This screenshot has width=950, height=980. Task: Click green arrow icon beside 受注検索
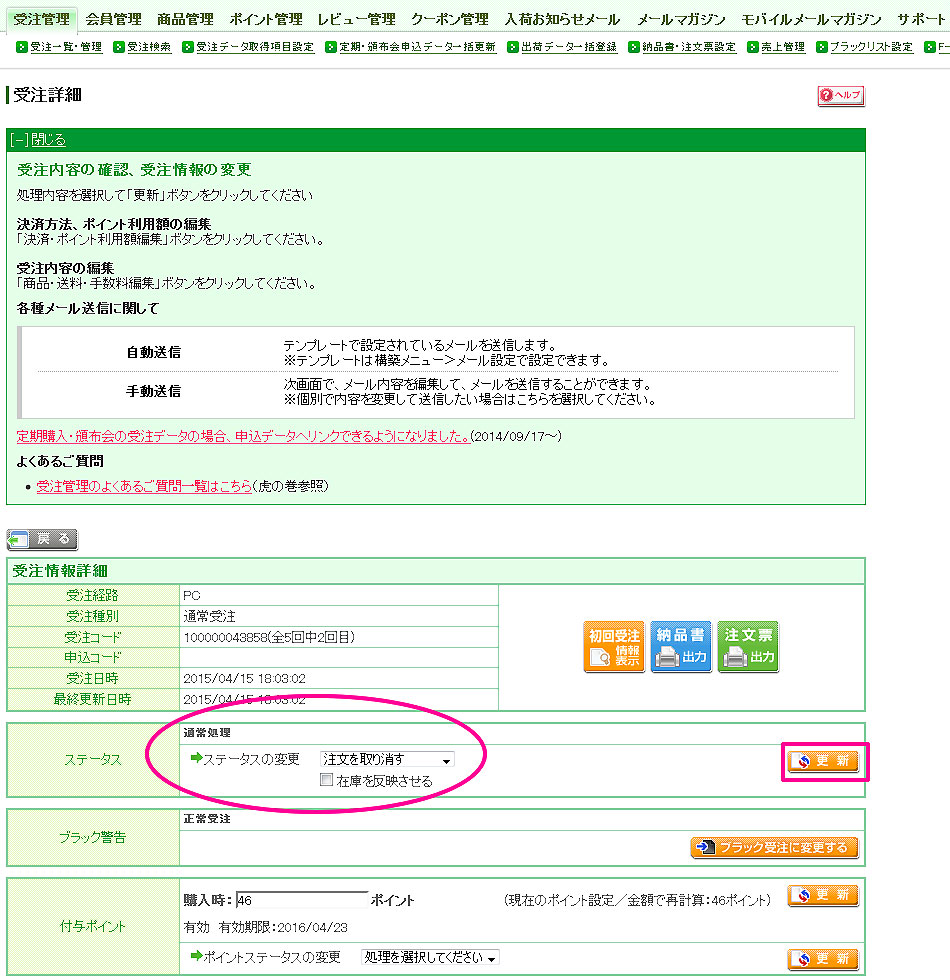119,47
